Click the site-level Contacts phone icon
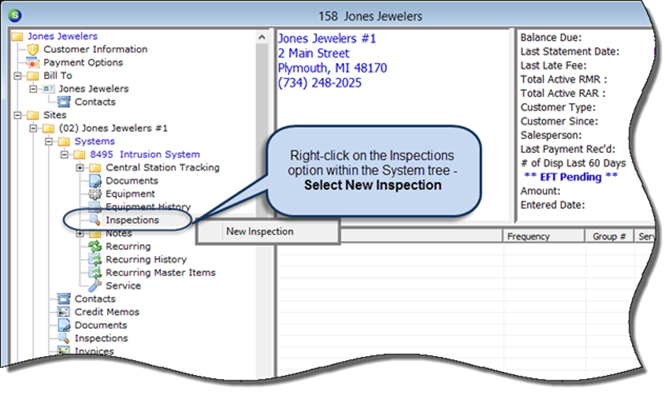 (64, 299)
